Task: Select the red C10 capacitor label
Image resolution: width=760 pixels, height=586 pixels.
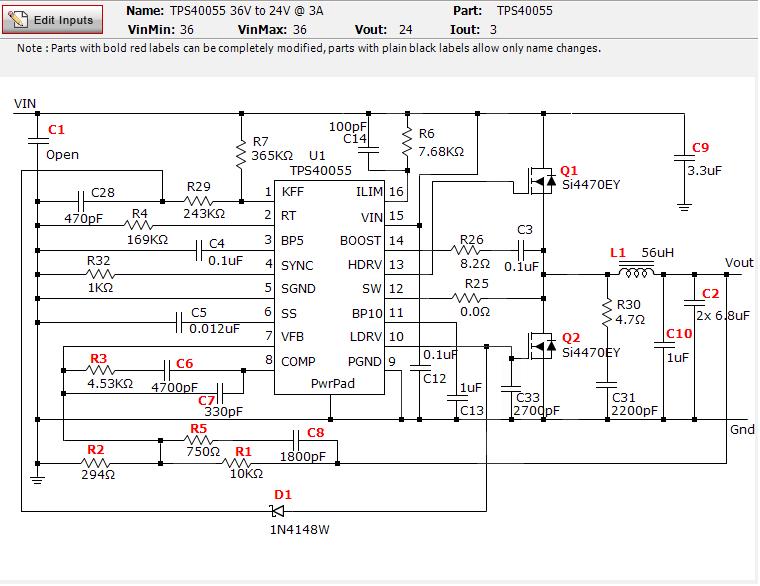Action: click(x=679, y=334)
